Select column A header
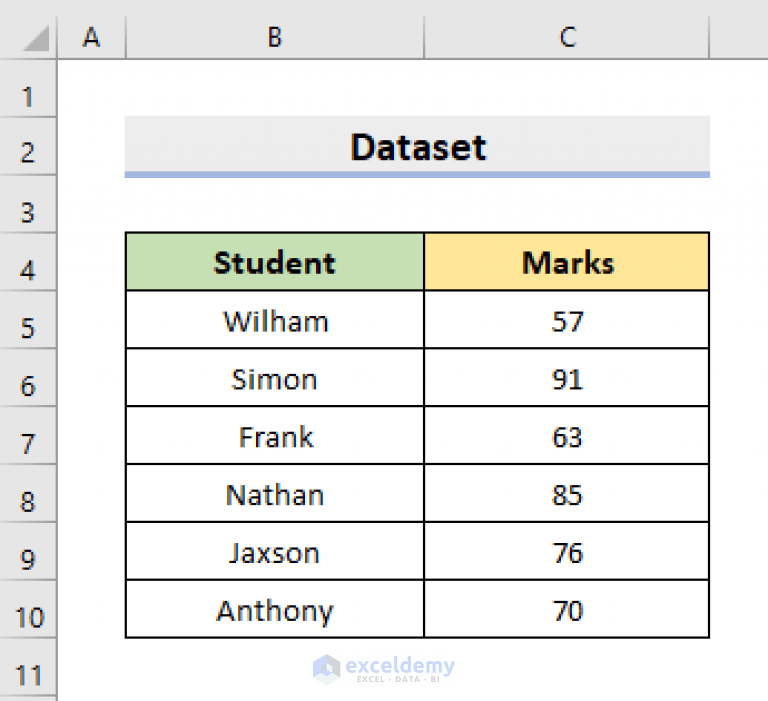 92,37
